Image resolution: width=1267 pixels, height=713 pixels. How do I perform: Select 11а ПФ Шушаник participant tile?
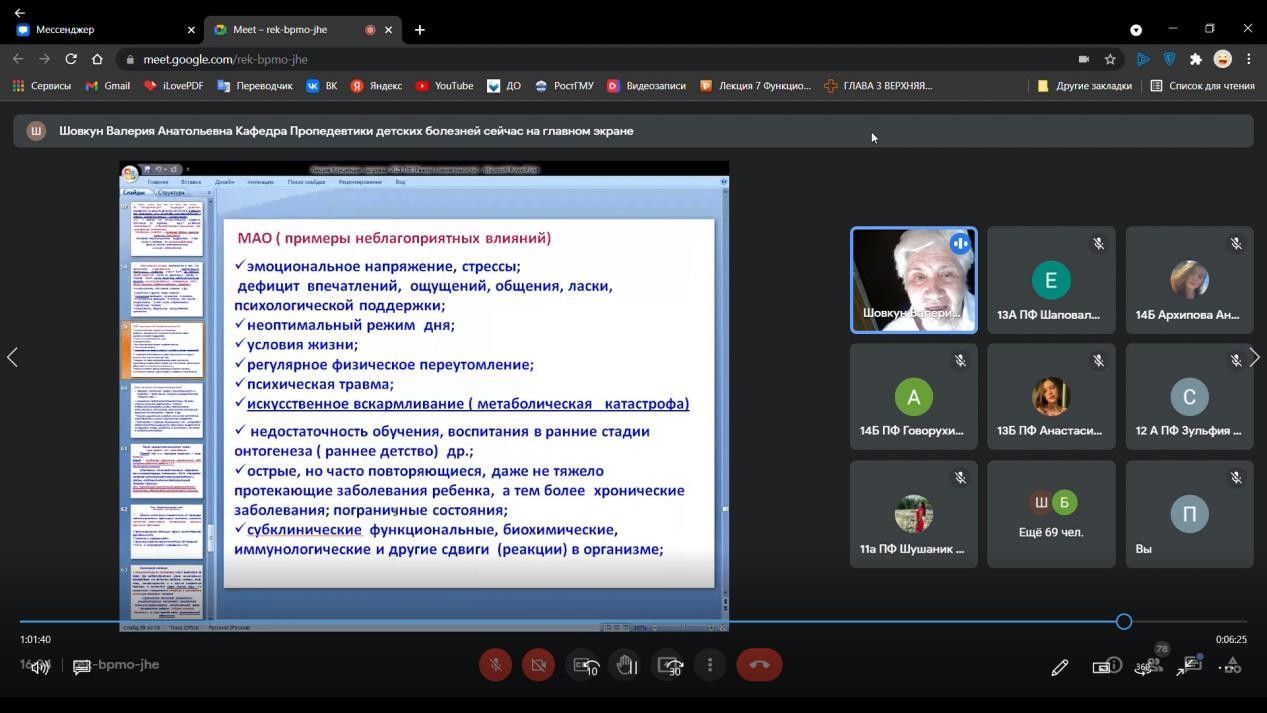913,514
